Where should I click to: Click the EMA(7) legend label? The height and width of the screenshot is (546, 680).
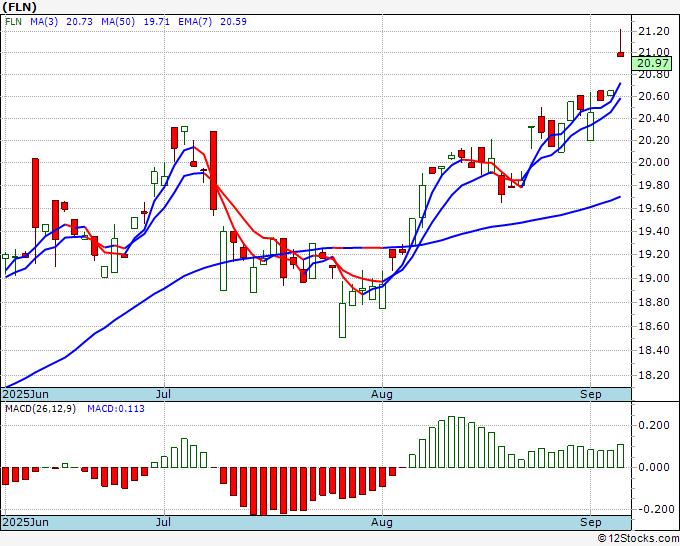click(x=195, y=22)
